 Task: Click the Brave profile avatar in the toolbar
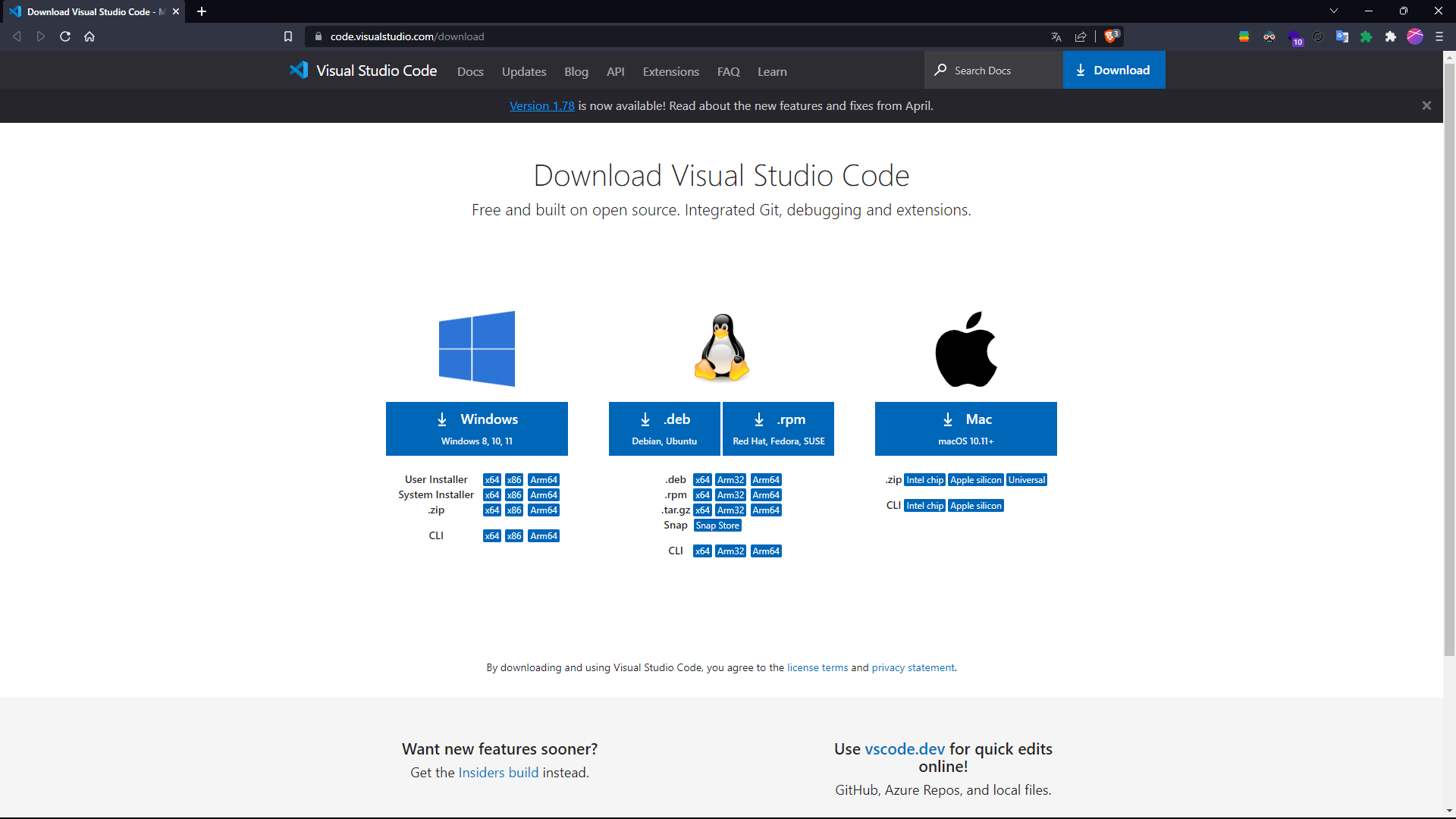coord(1415,36)
